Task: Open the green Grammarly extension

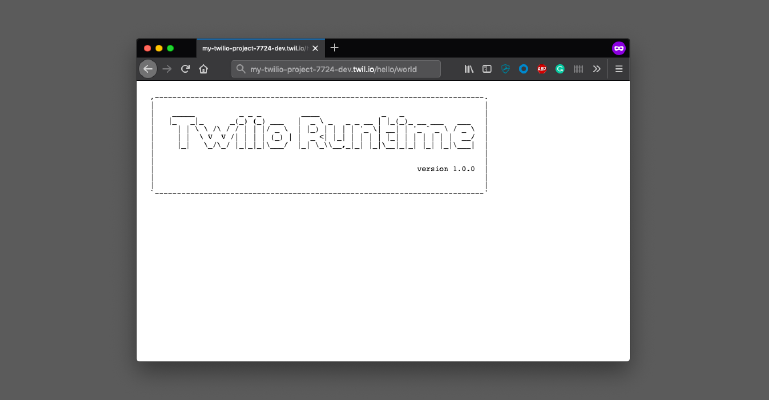Action: (x=560, y=69)
